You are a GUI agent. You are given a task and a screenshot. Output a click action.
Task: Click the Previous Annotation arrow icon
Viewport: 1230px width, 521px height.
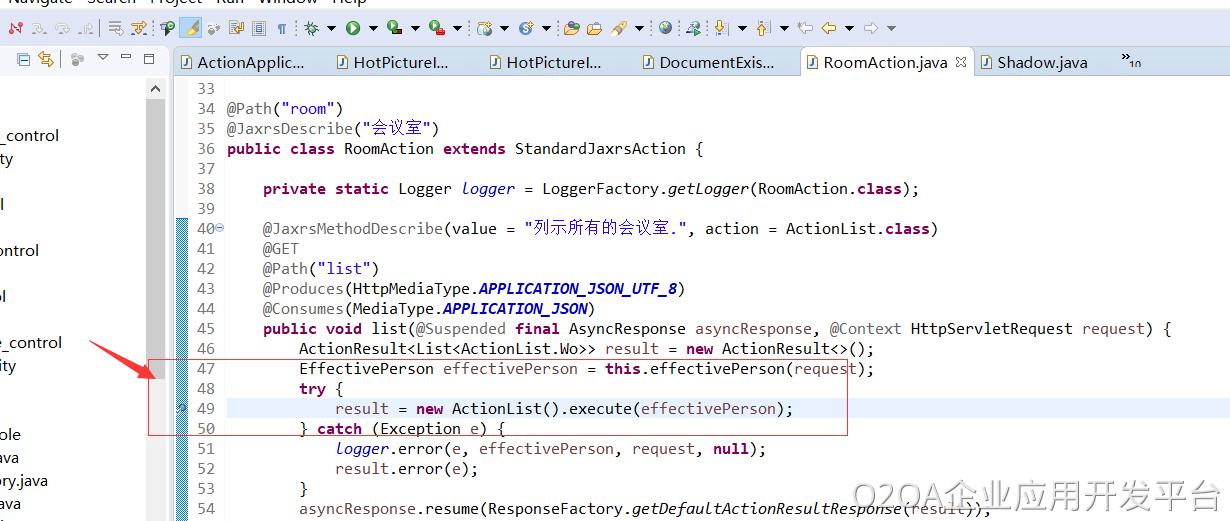763,28
